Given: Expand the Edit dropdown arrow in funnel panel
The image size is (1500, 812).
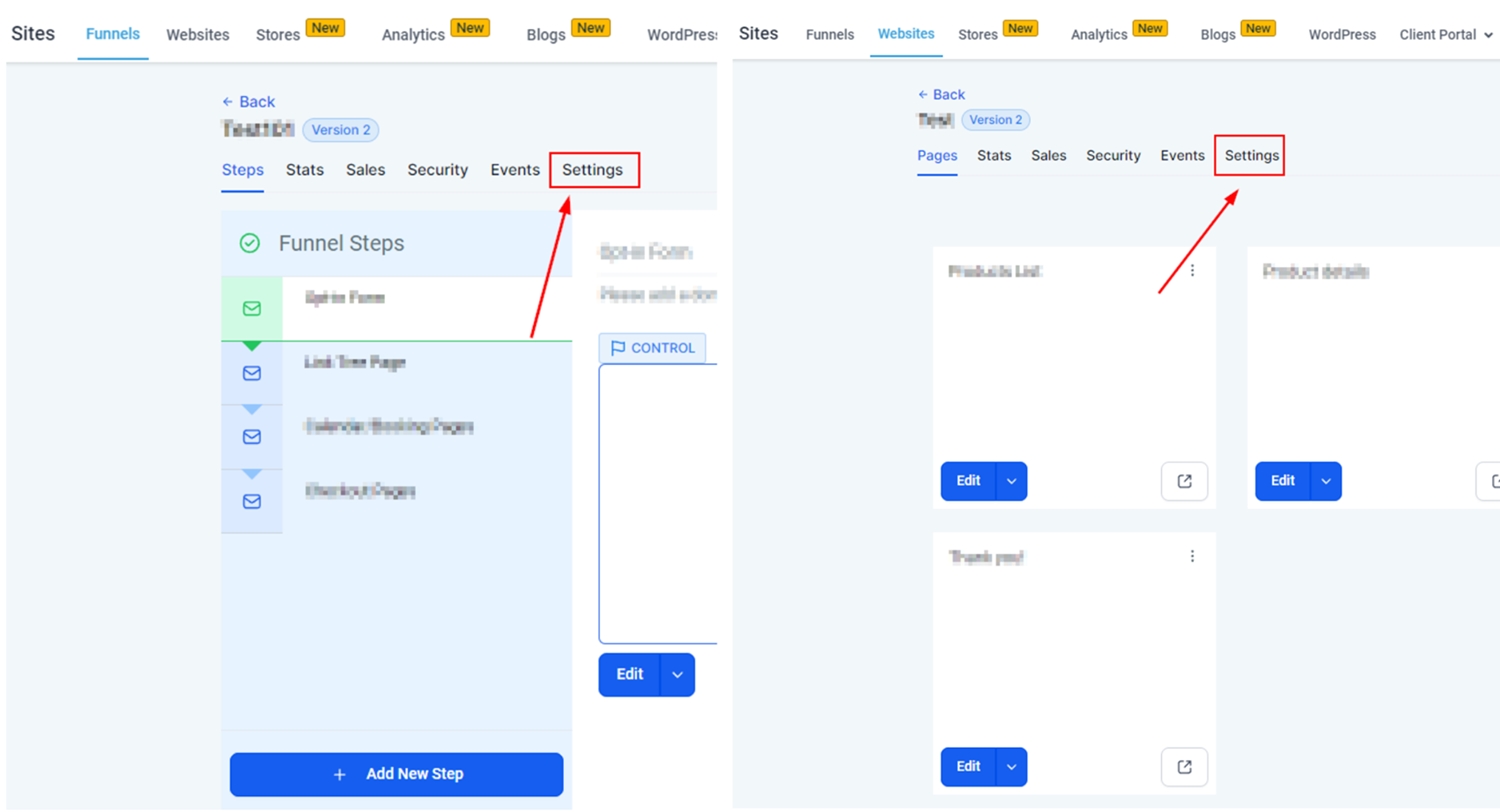Looking at the screenshot, I should click(x=677, y=675).
